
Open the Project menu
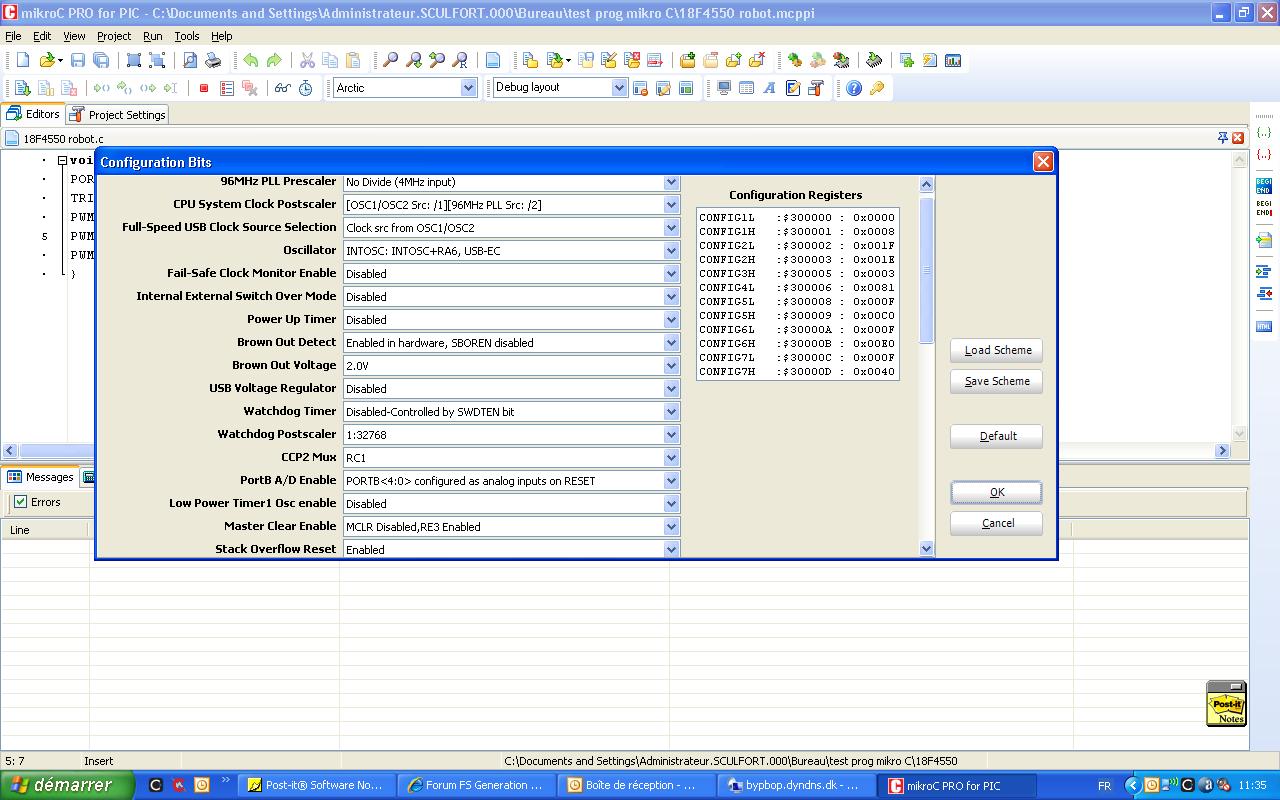pos(113,36)
